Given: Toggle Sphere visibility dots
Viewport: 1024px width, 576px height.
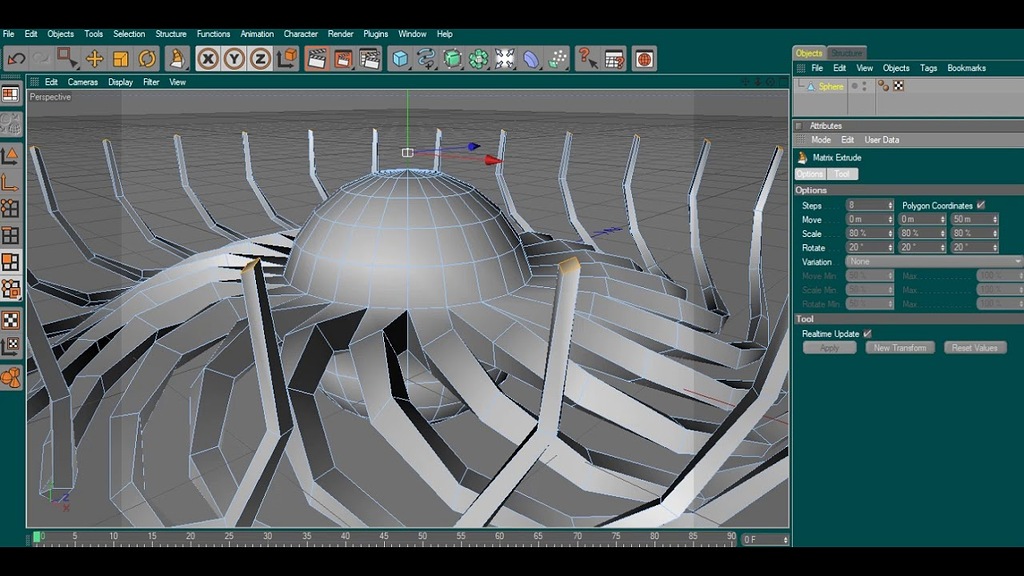Looking at the screenshot, I should (864, 86).
